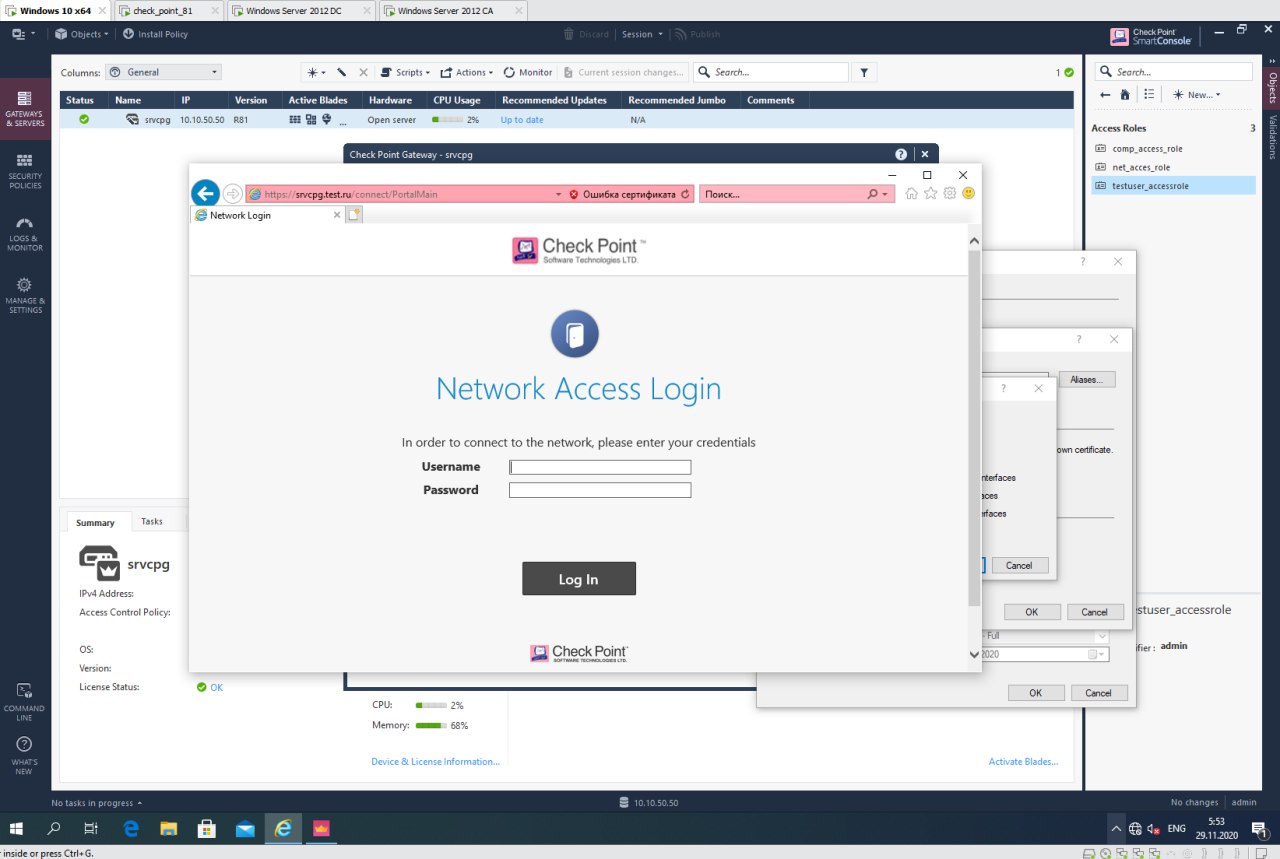Switch to the Tasks tab
The width and height of the screenshot is (1280, 859).
(151, 521)
